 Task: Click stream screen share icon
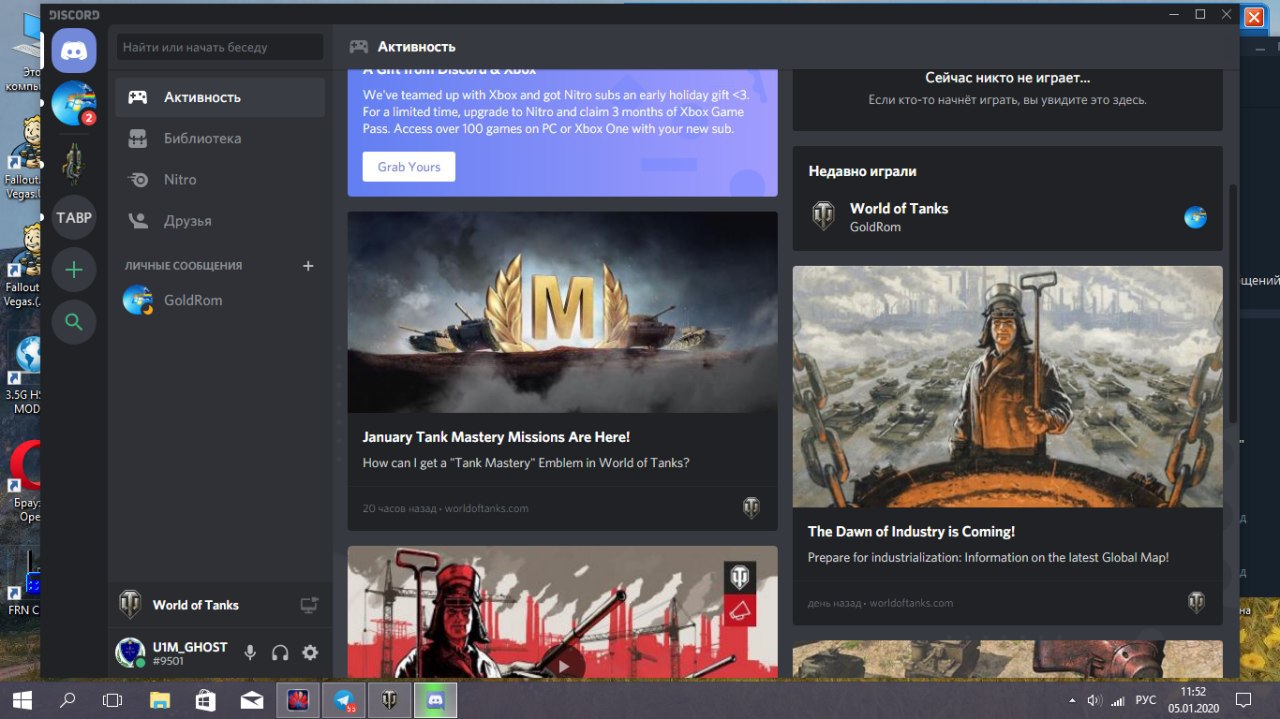(310, 605)
